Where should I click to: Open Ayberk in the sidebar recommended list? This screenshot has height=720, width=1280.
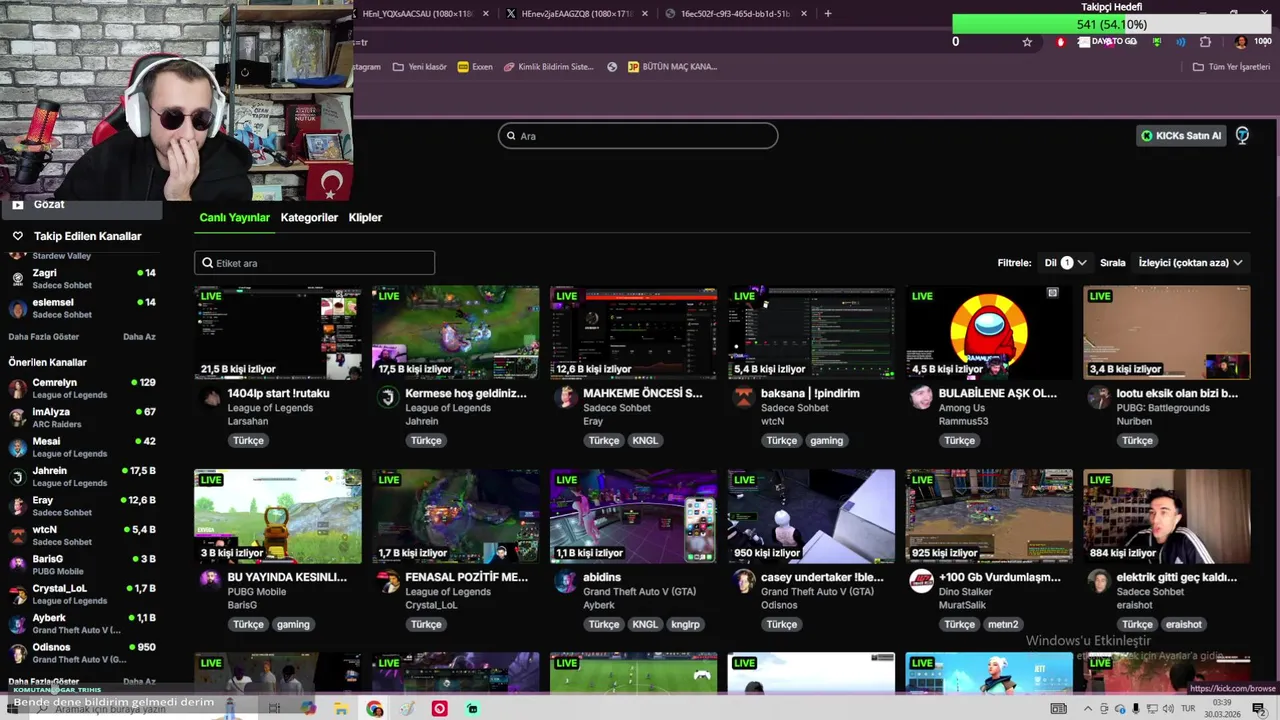82,623
